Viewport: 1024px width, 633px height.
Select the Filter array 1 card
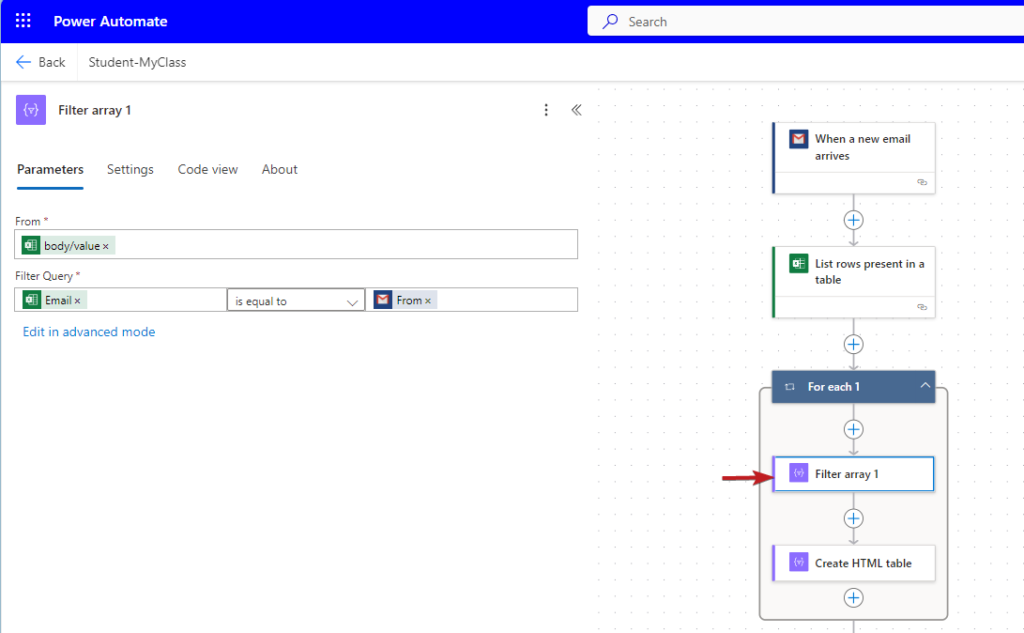(x=854, y=474)
